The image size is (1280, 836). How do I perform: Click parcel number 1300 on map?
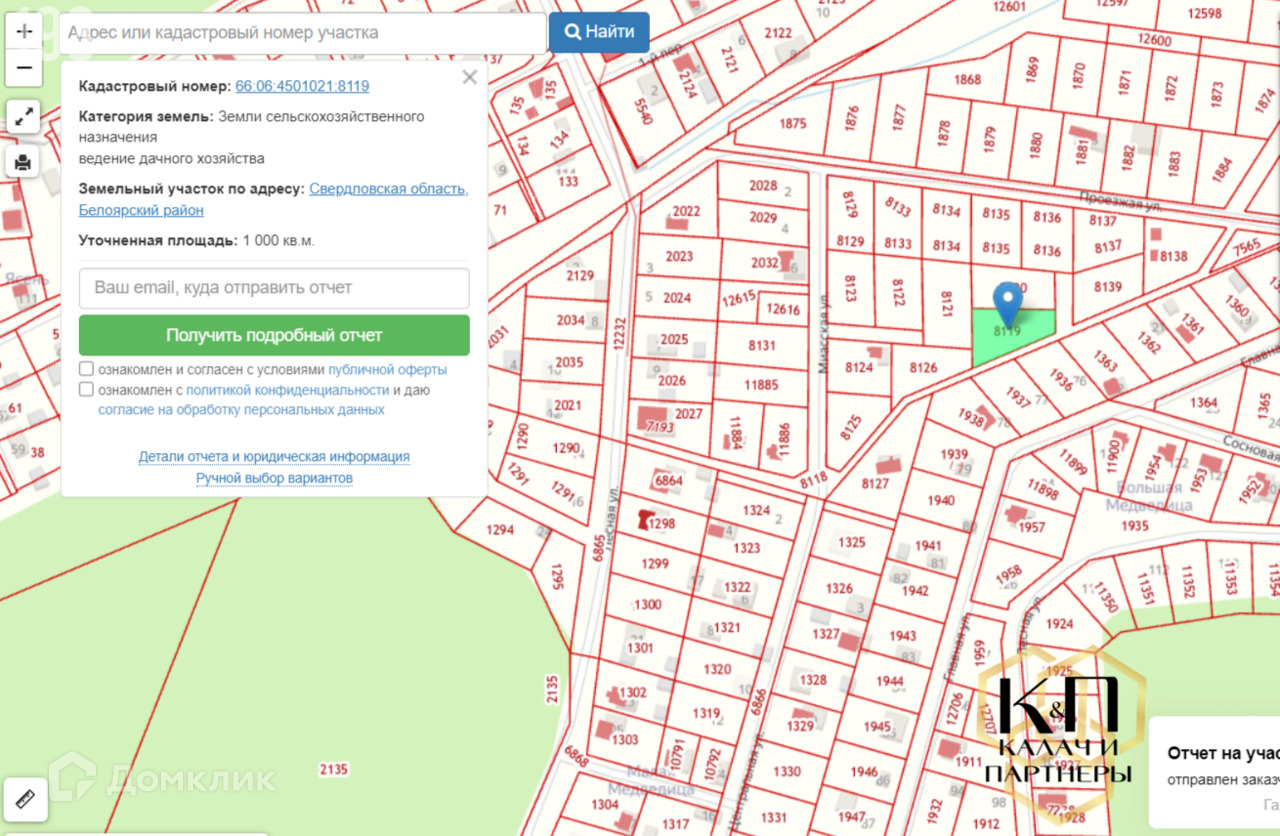point(648,605)
